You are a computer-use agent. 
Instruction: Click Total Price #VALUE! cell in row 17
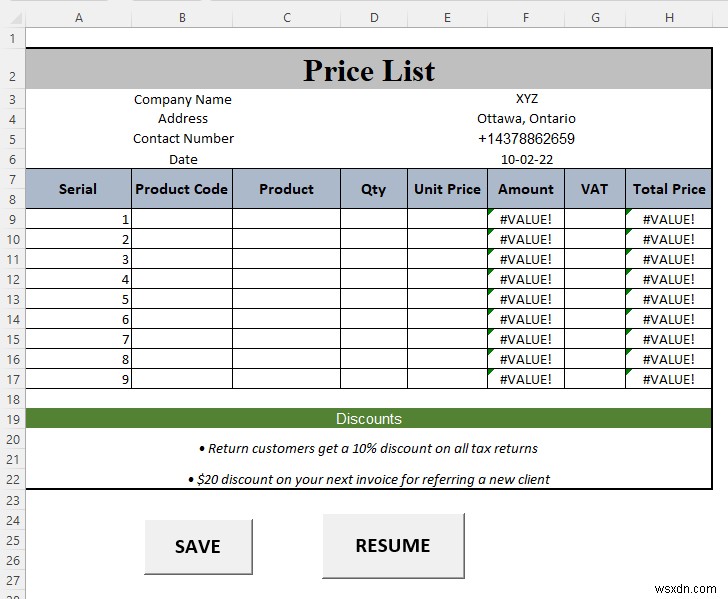pyautogui.click(x=669, y=379)
